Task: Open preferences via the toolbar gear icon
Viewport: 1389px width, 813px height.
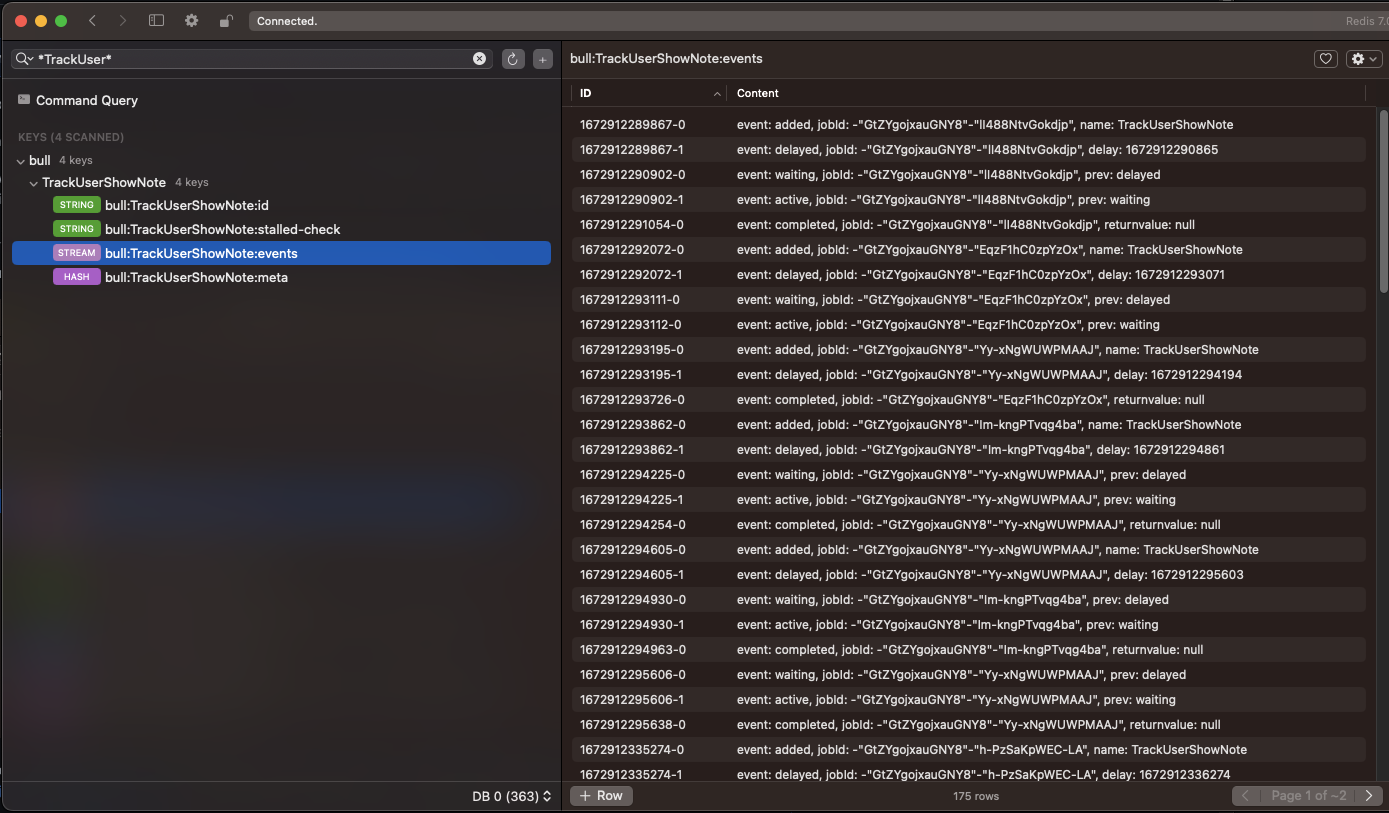Action: click(191, 20)
